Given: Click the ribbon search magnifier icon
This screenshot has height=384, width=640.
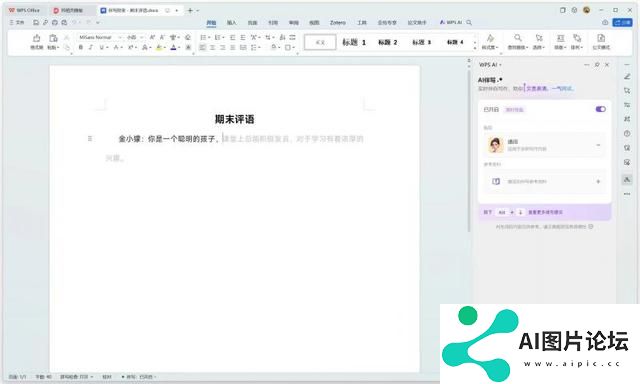Looking at the screenshot, I should [x=469, y=22].
